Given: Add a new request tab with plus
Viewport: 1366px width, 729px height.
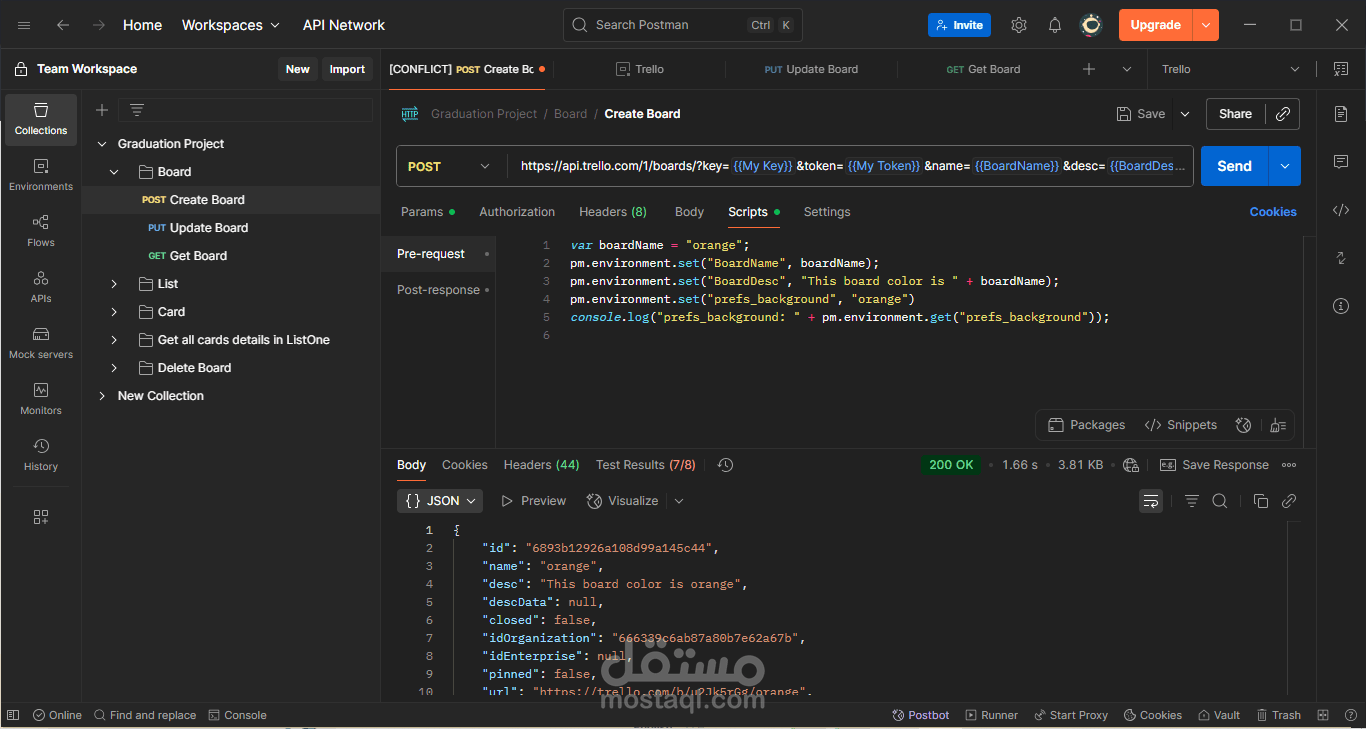Looking at the screenshot, I should [x=1089, y=69].
